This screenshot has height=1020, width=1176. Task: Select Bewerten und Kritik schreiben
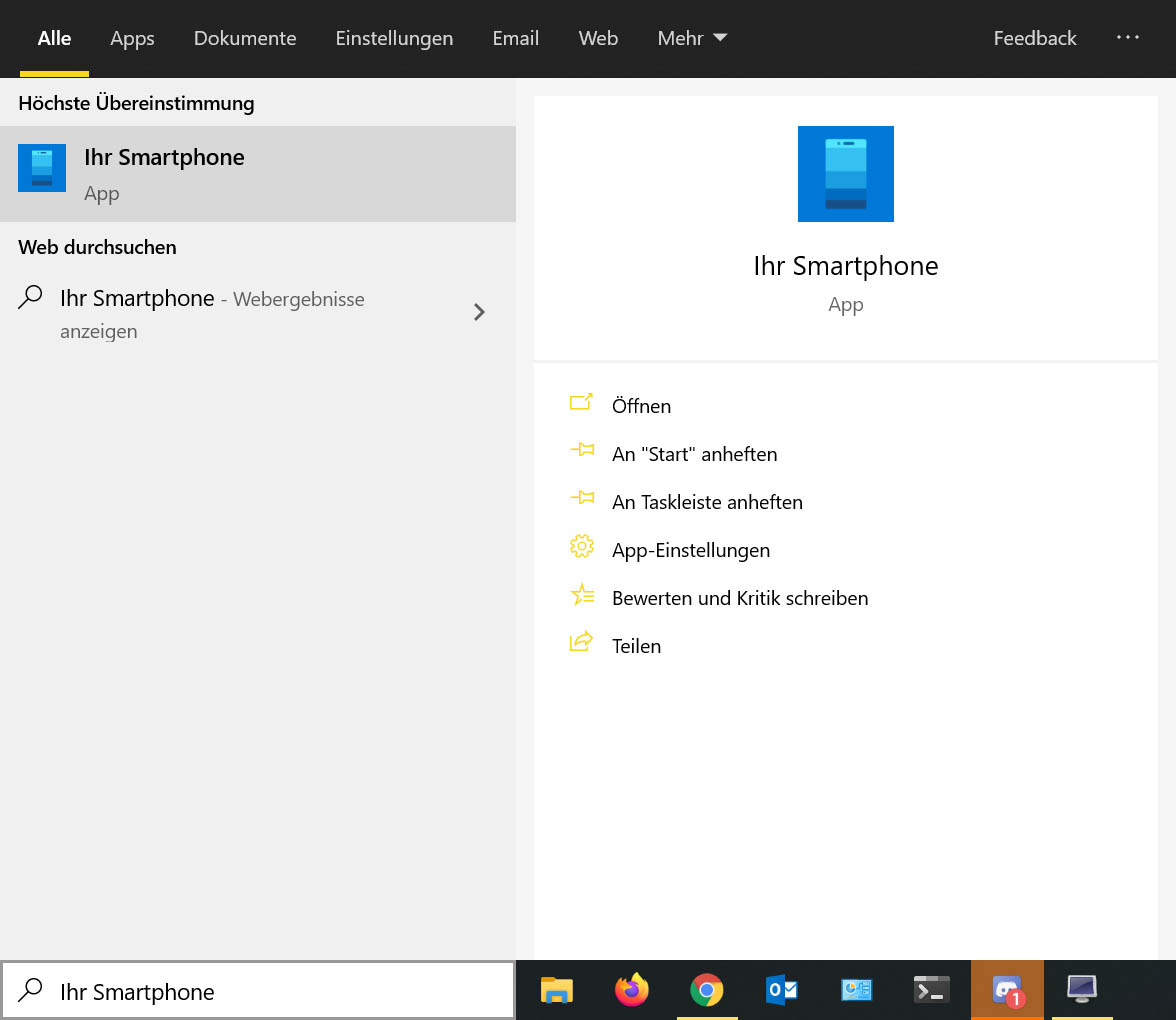coord(740,598)
